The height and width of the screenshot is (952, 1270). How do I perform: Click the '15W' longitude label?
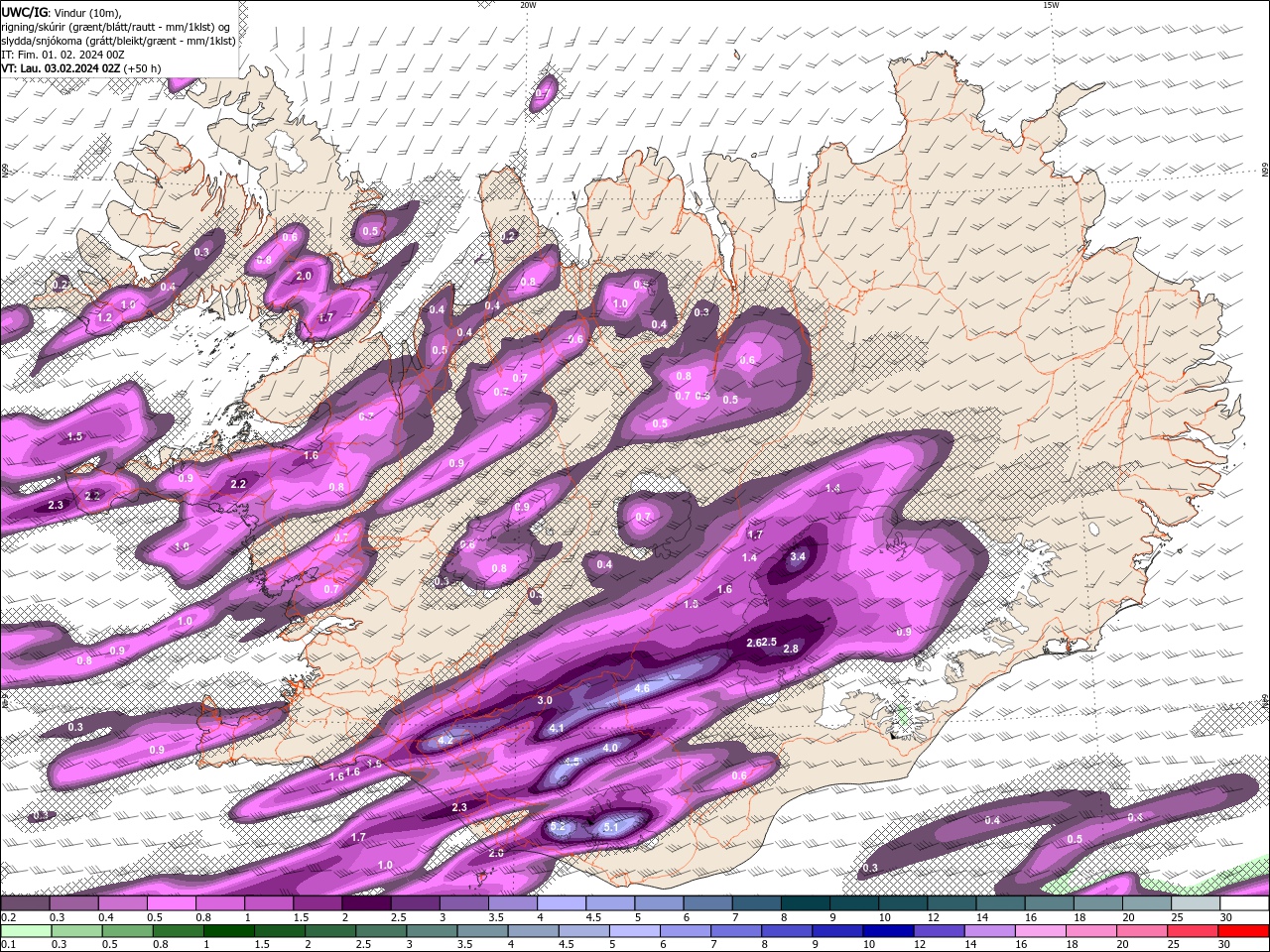pos(1051,5)
